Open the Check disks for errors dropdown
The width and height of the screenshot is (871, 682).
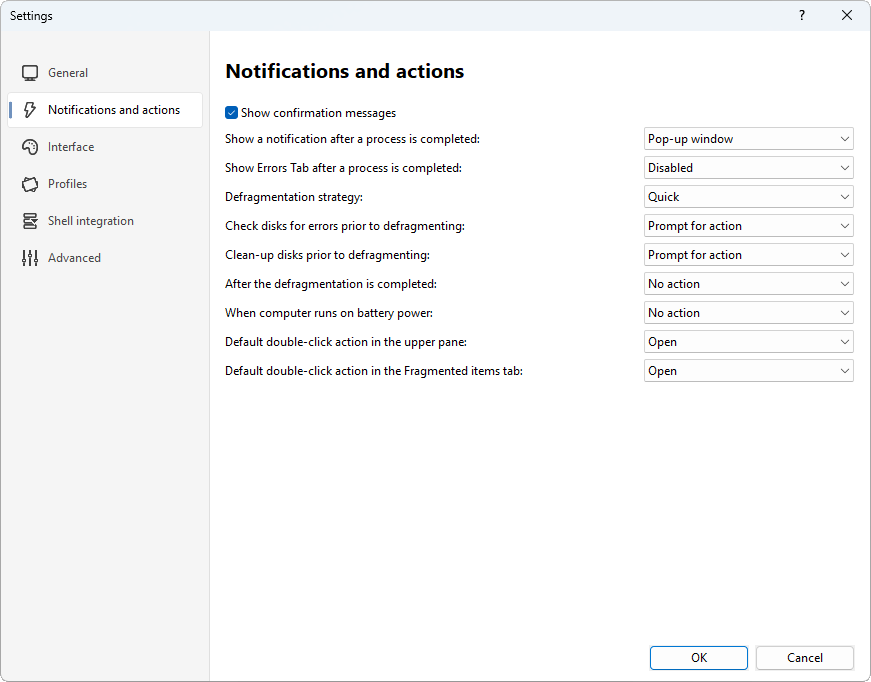tap(748, 226)
